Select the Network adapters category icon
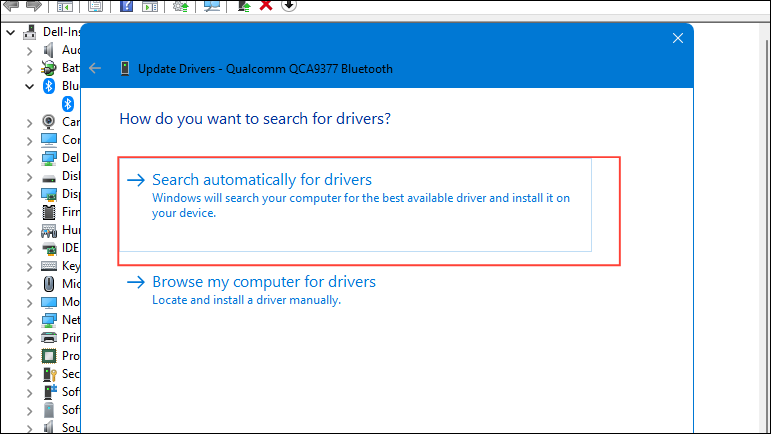 coord(49,320)
